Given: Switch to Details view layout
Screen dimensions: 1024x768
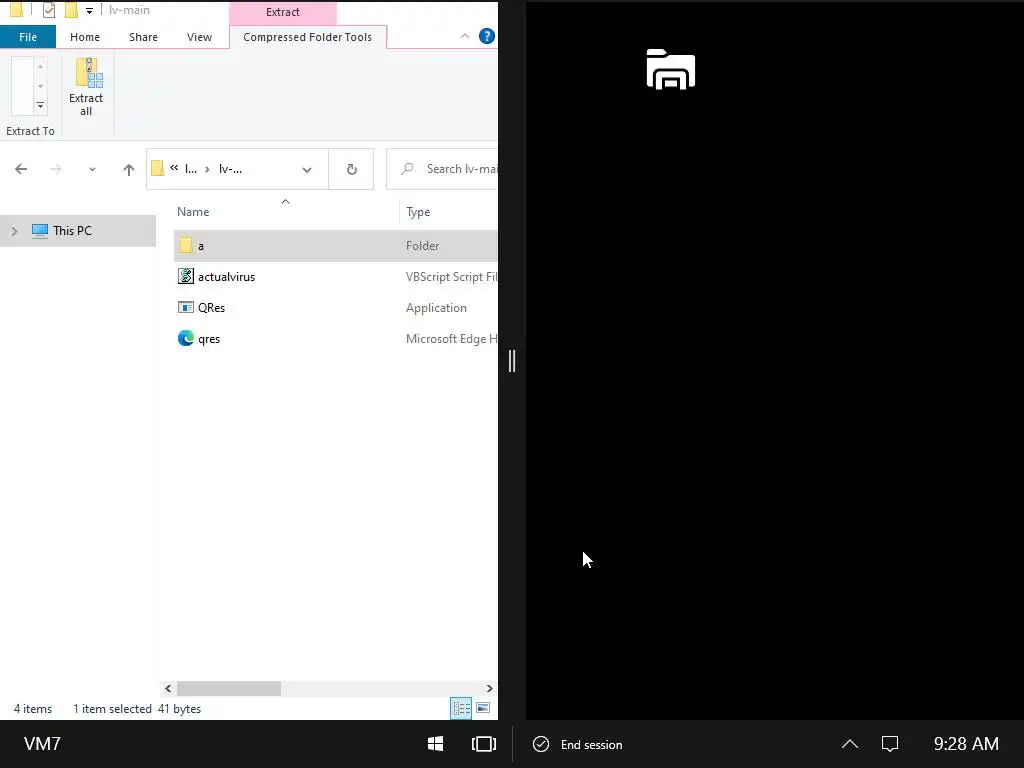Looking at the screenshot, I should 461,708.
